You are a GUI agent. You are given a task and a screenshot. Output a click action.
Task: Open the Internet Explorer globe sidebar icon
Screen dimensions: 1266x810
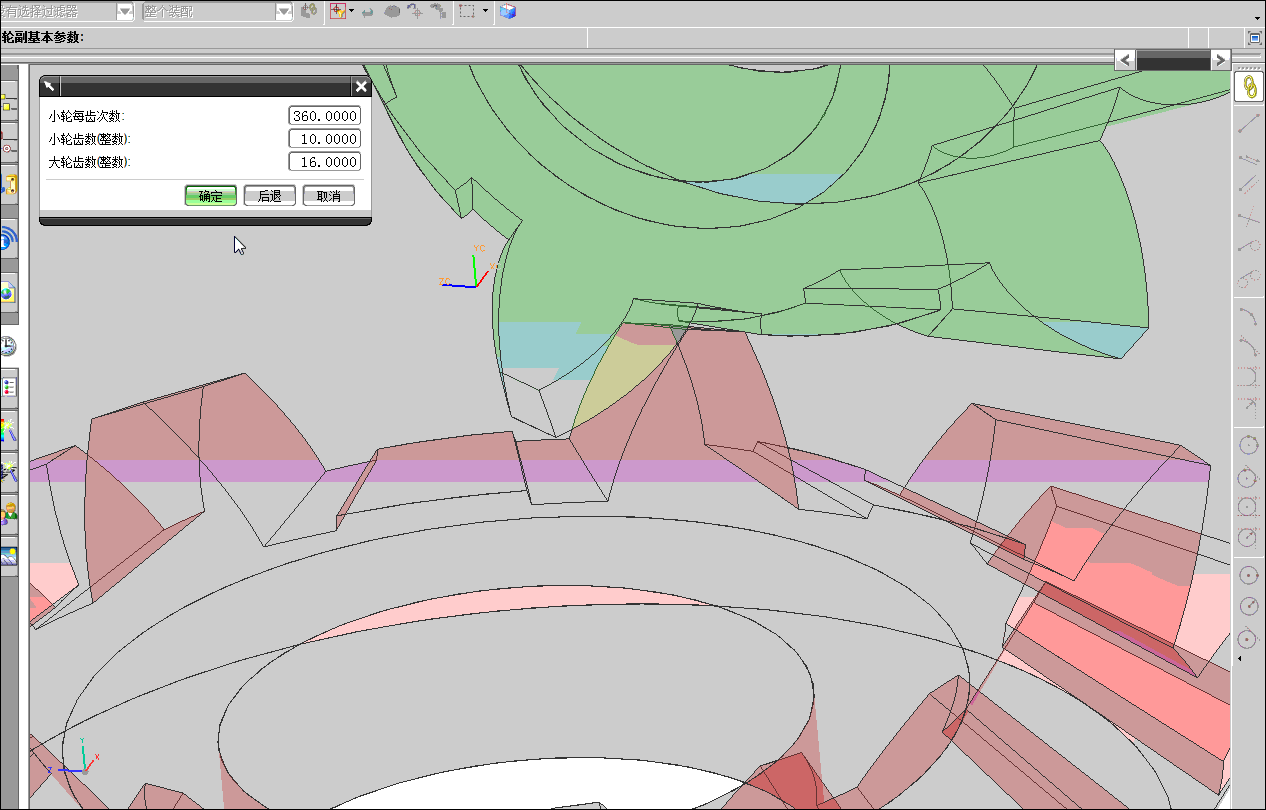[8, 293]
